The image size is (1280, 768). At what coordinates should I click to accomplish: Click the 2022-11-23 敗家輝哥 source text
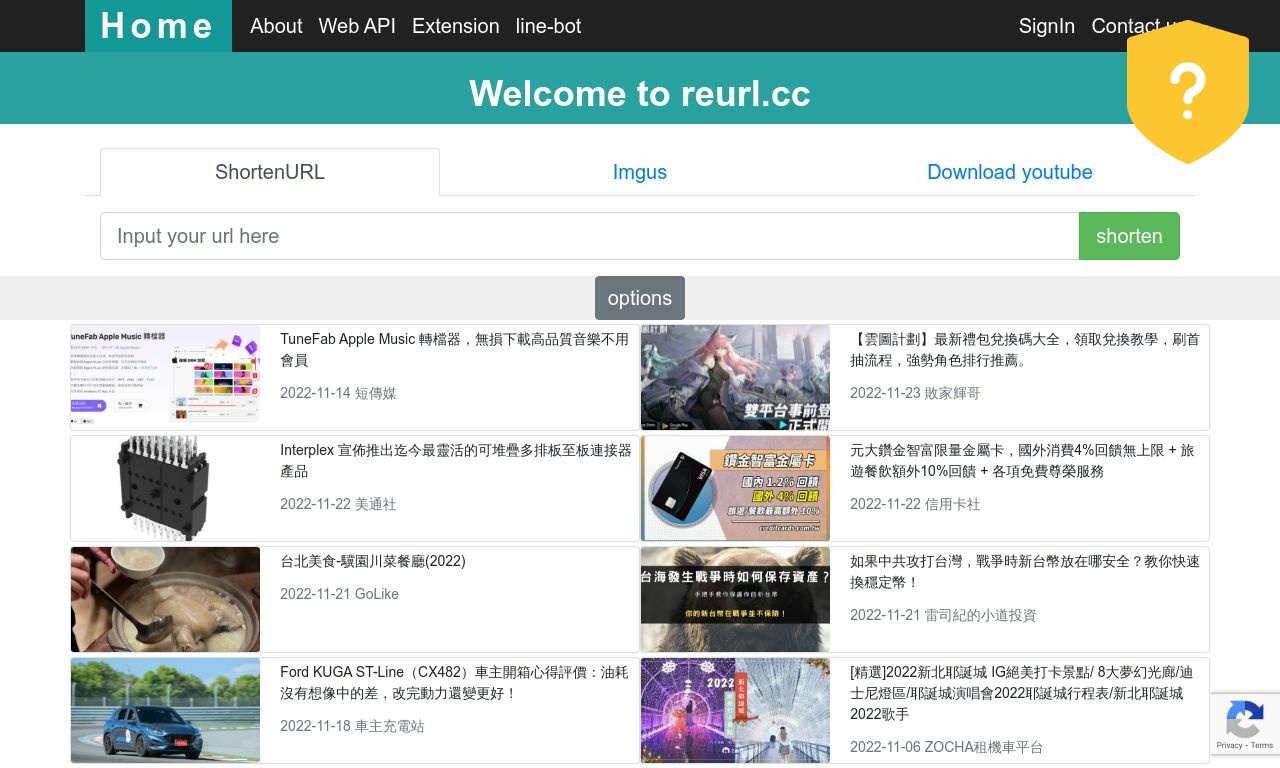tap(915, 393)
